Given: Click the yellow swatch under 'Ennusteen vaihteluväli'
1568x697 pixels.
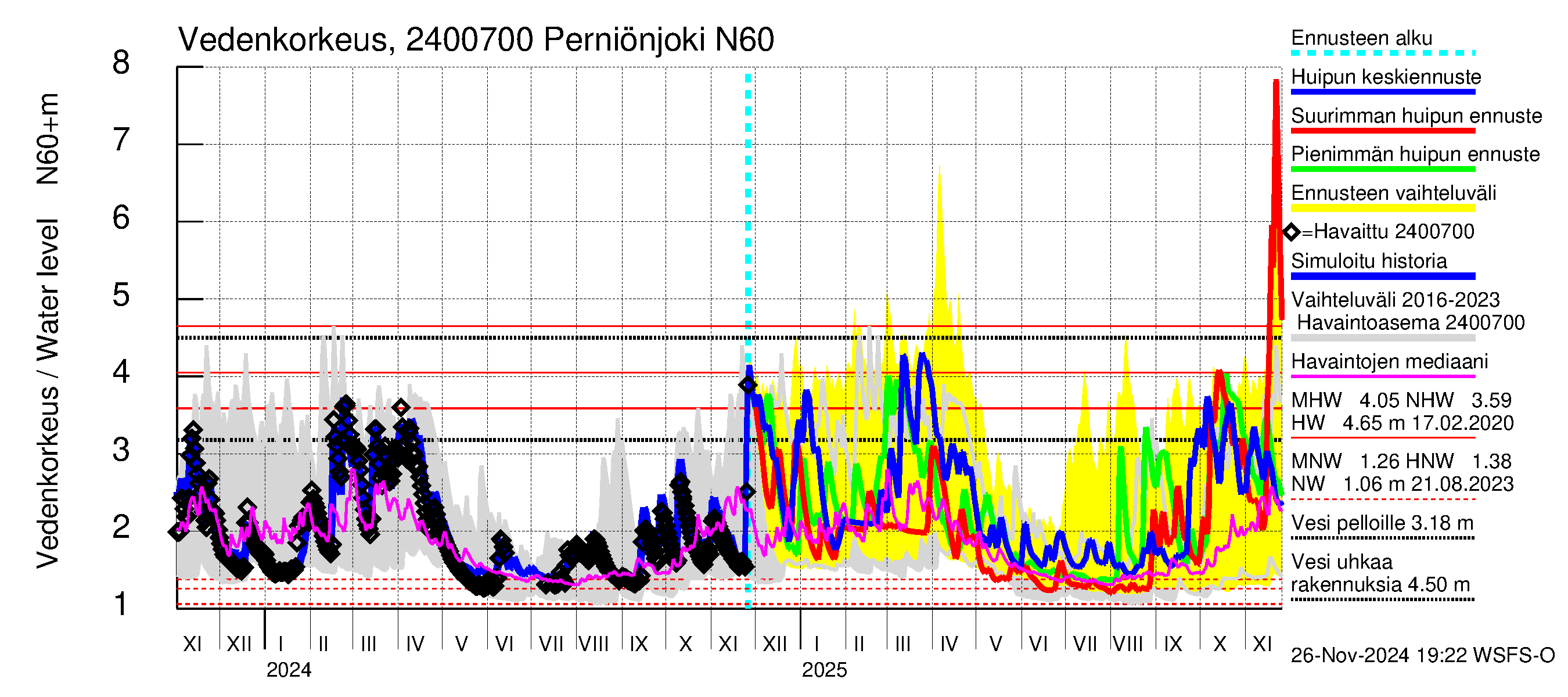Looking at the screenshot, I should coord(1383,208).
